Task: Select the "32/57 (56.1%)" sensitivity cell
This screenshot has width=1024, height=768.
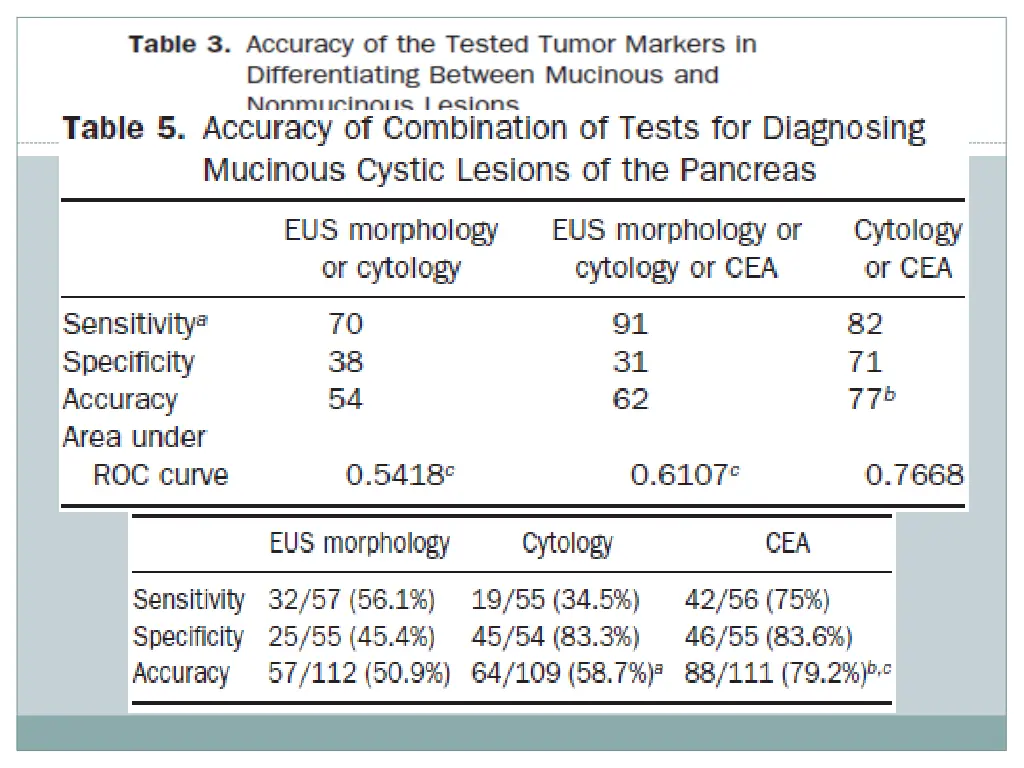Action: 351,601
